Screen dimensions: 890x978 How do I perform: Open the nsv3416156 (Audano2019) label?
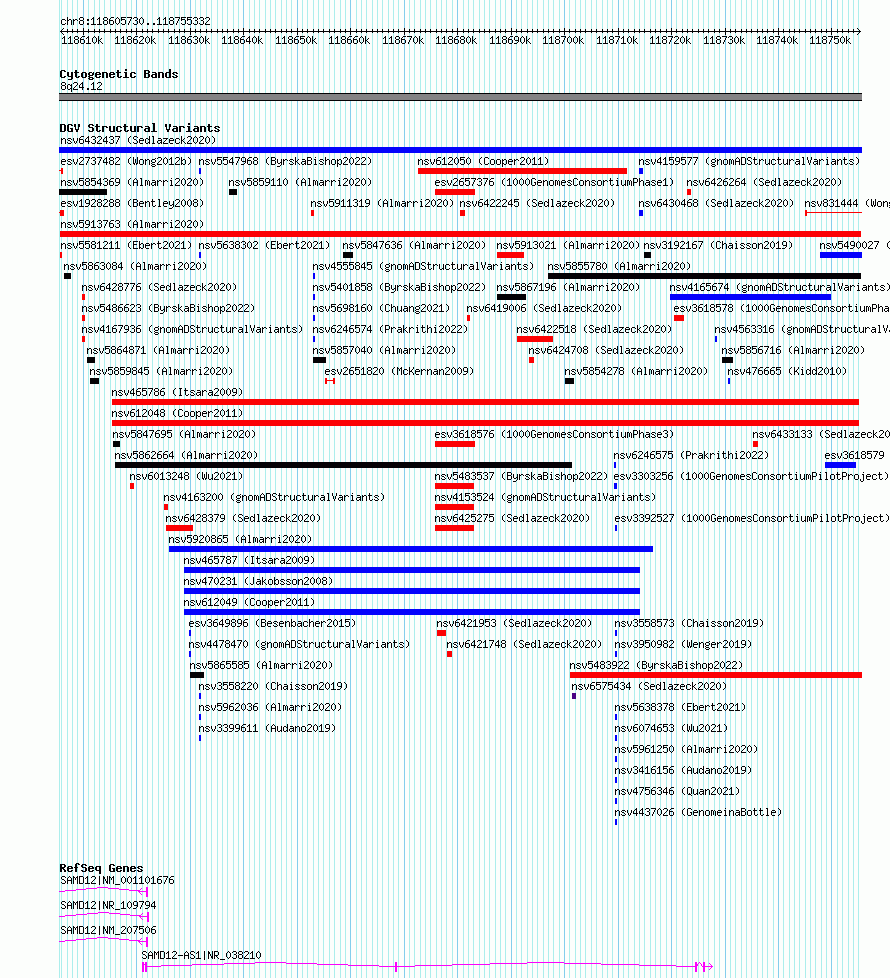pos(683,770)
